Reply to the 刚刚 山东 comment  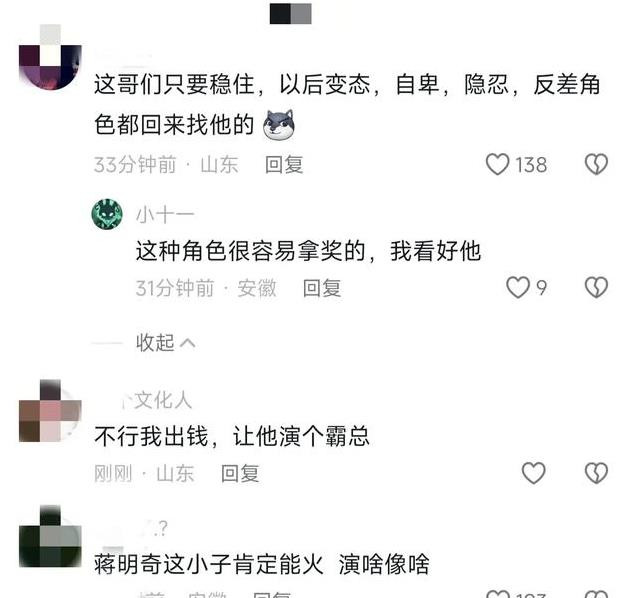click(240, 473)
